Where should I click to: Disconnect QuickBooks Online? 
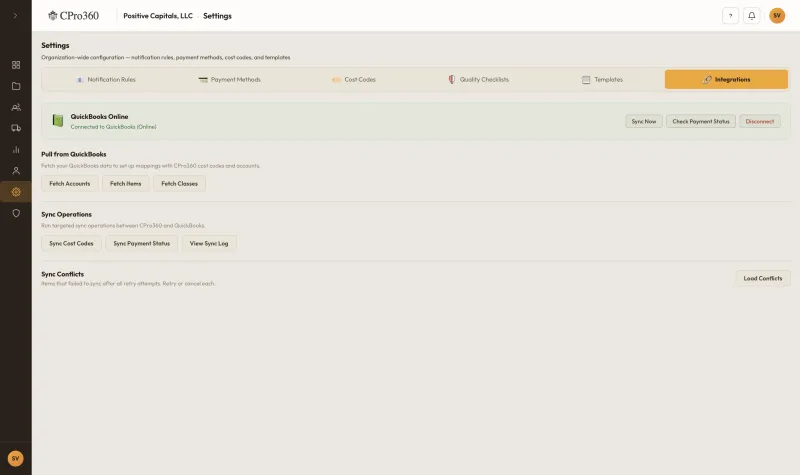pyautogui.click(x=760, y=121)
